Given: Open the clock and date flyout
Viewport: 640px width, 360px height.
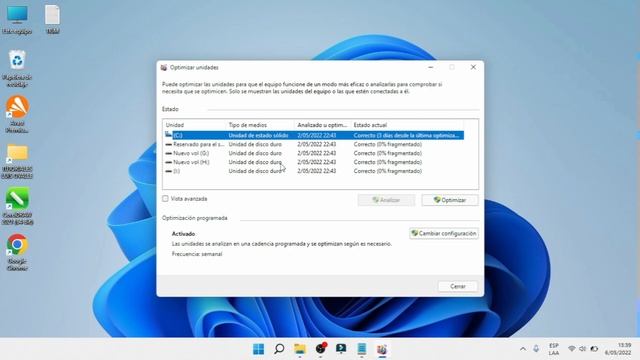Looking at the screenshot, I should click(618, 349).
